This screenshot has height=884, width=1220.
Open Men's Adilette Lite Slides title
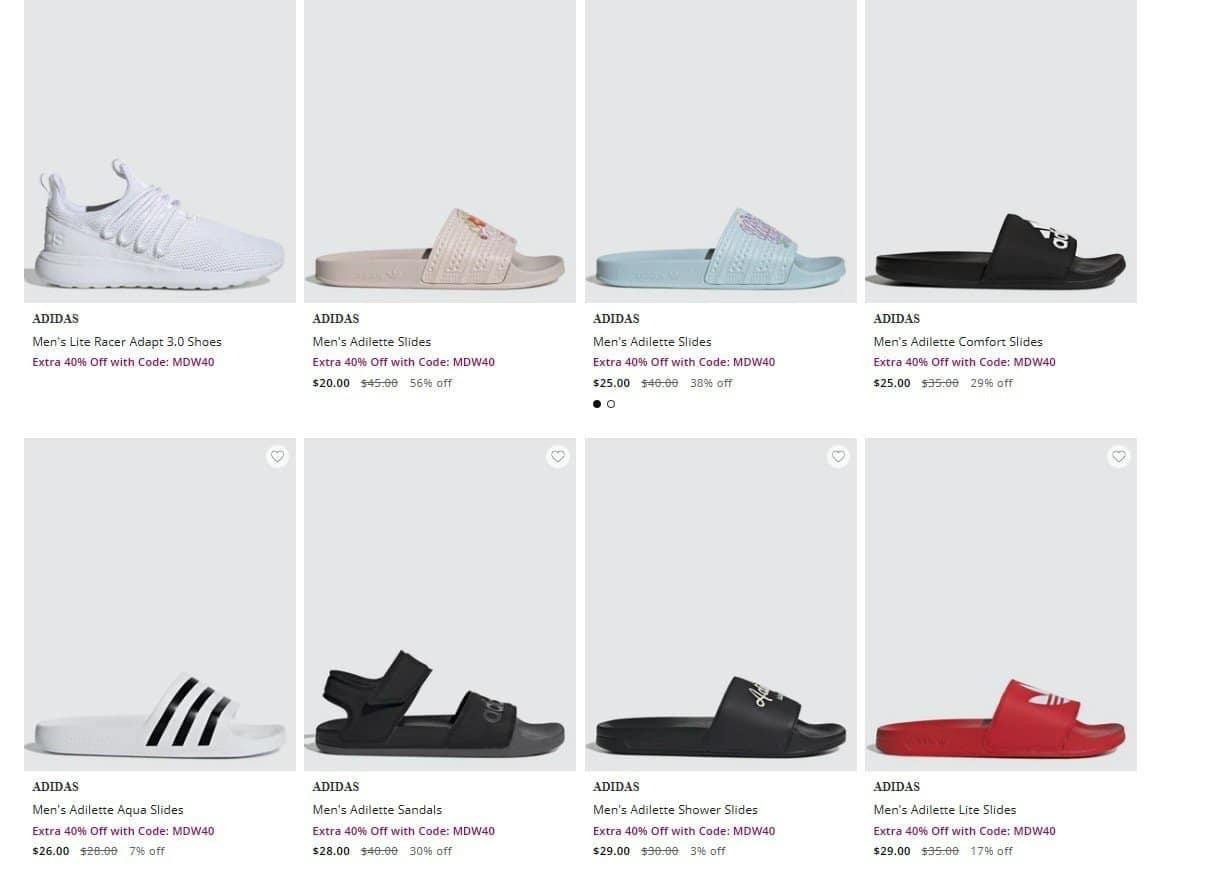[x=945, y=810]
